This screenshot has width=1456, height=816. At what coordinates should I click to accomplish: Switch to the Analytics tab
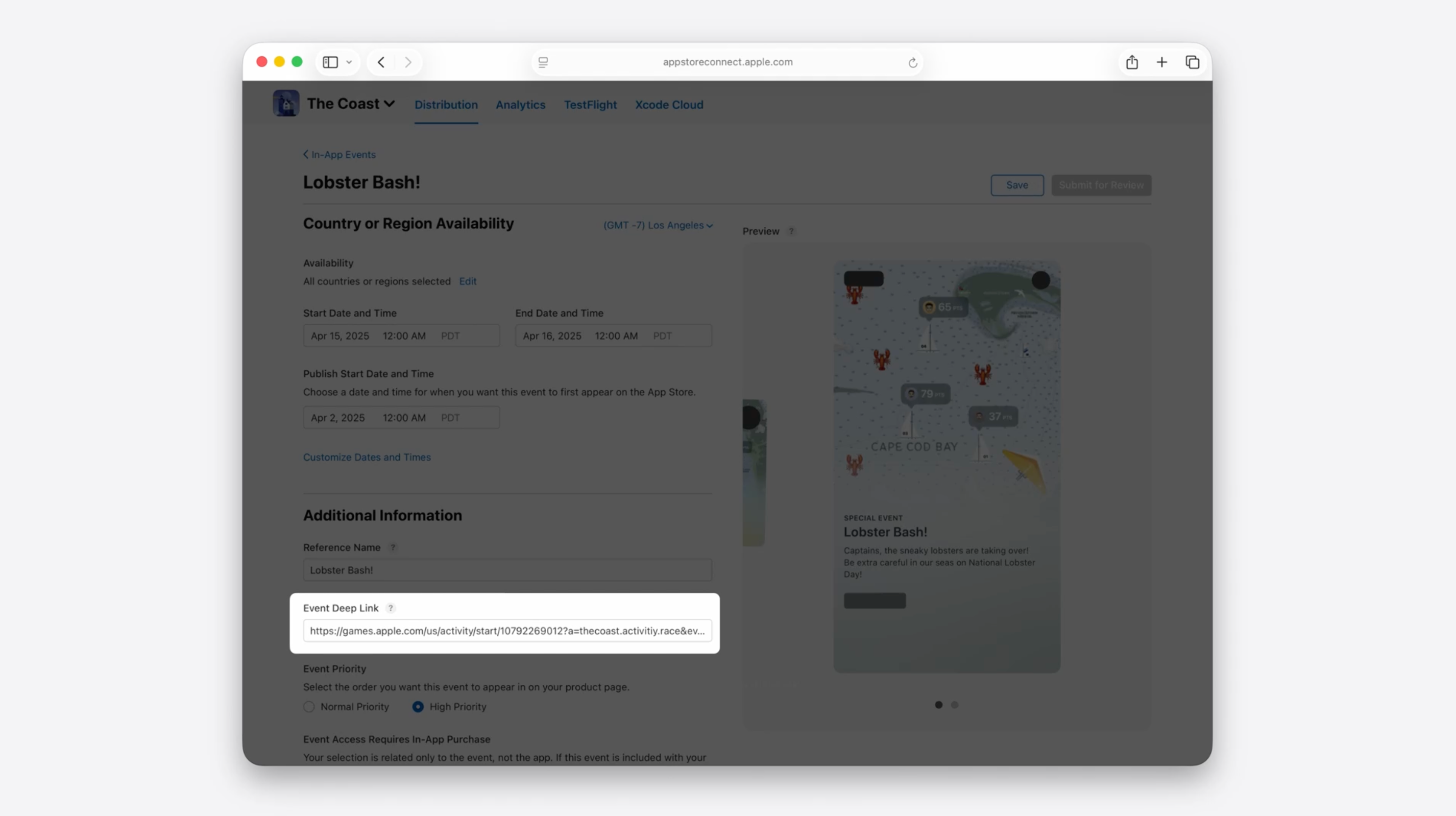(x=521, y=105)
